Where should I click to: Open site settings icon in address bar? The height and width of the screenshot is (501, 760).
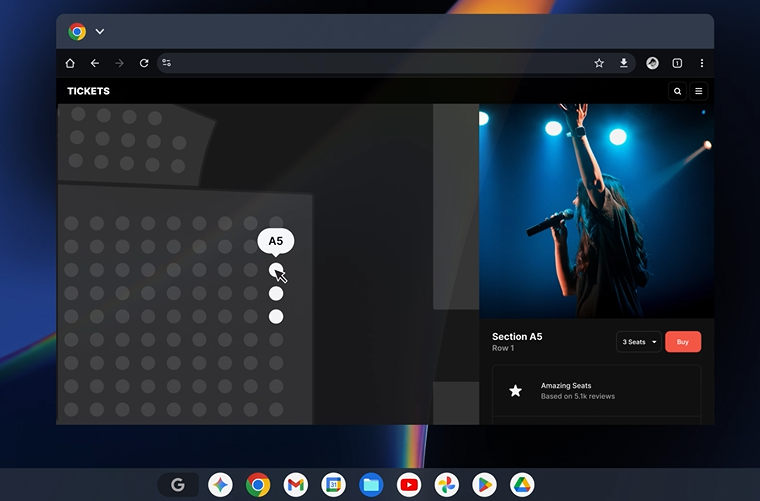tap(167, 63)
